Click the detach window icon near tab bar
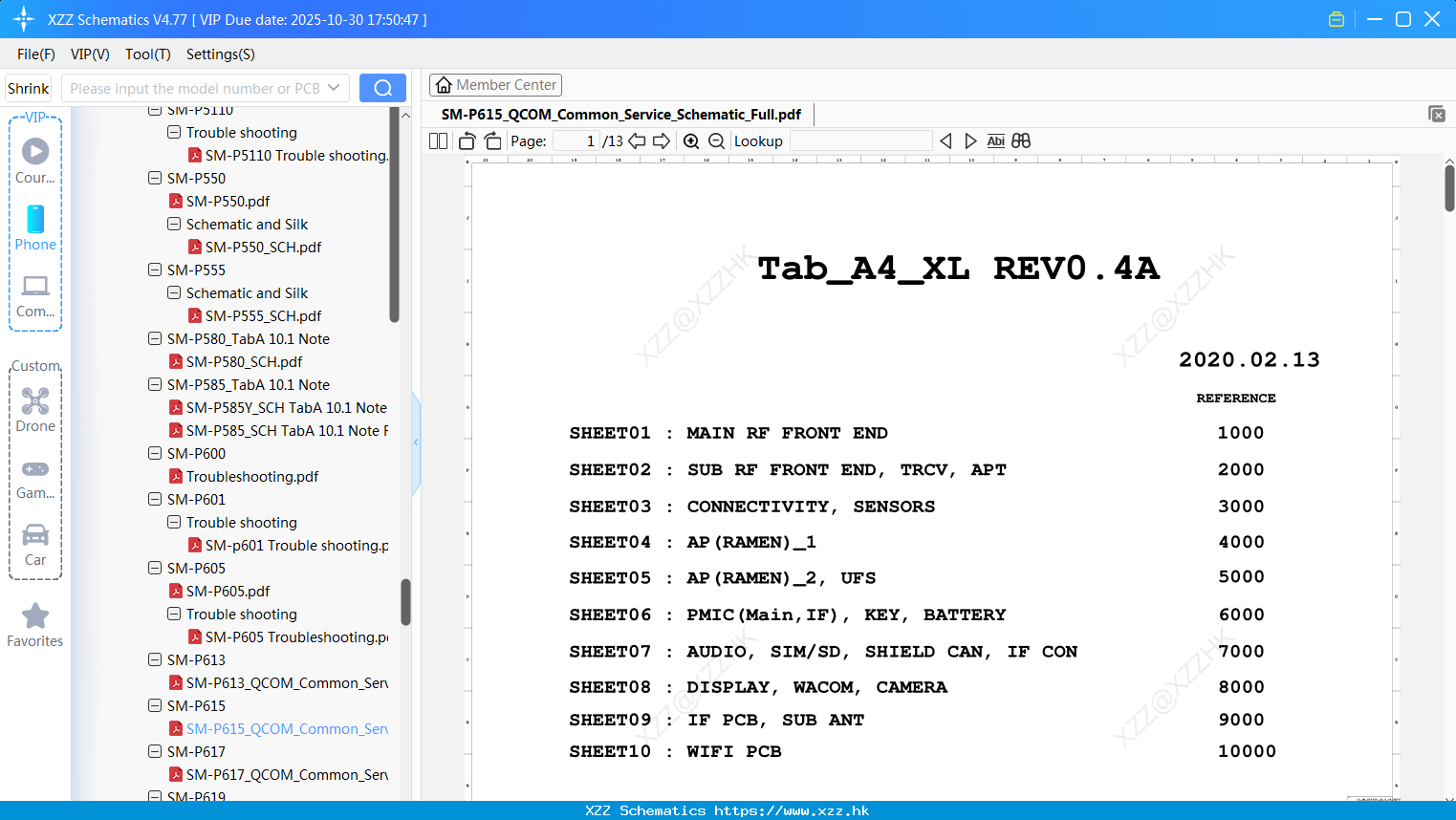The height and width of the screenshot is (820, 1456). pyautogui.click(x=1437, y=114)
